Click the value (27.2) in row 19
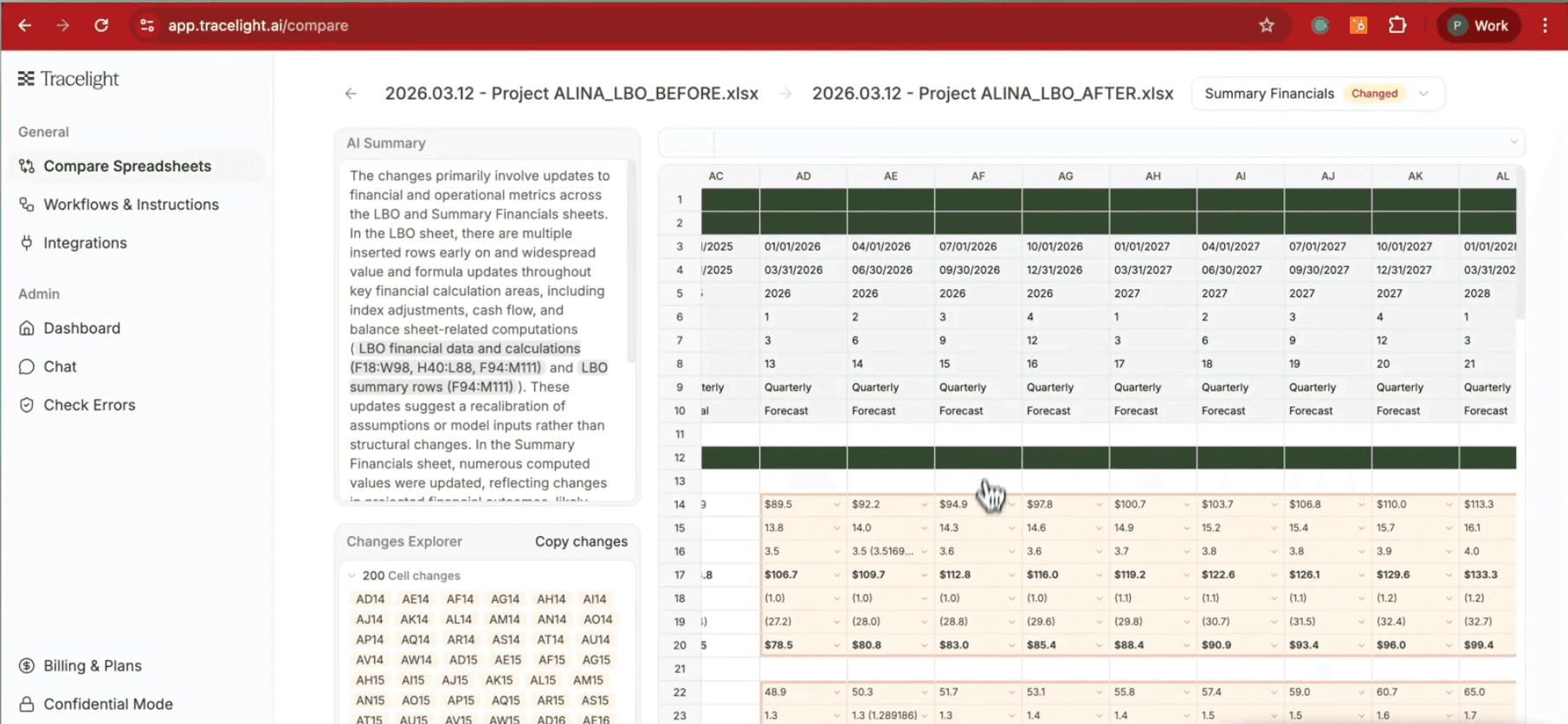1568x724 pixels. pos(777,622)
